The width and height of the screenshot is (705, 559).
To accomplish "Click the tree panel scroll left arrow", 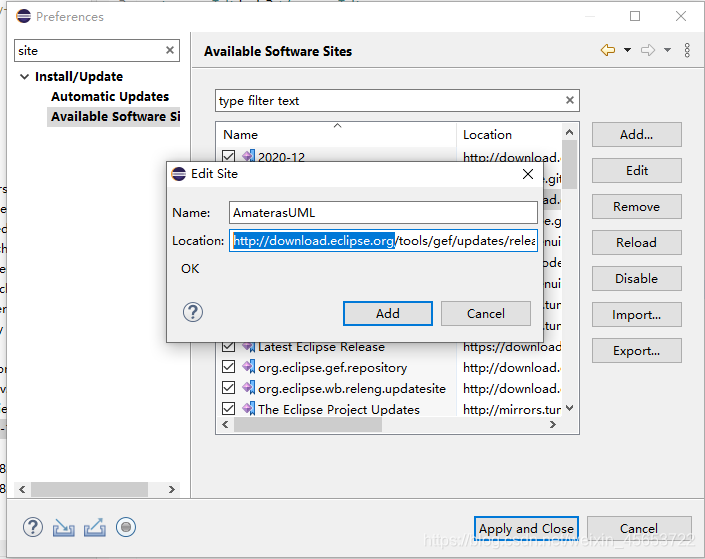I will tap(22, 489).
